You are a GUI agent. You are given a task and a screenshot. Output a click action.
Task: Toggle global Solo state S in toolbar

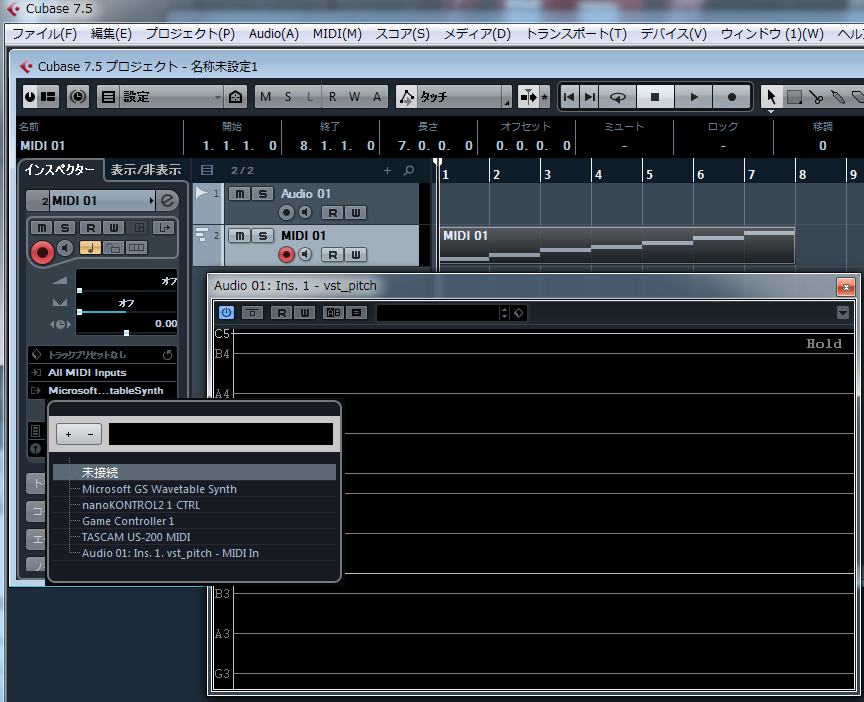click(288, 97)
